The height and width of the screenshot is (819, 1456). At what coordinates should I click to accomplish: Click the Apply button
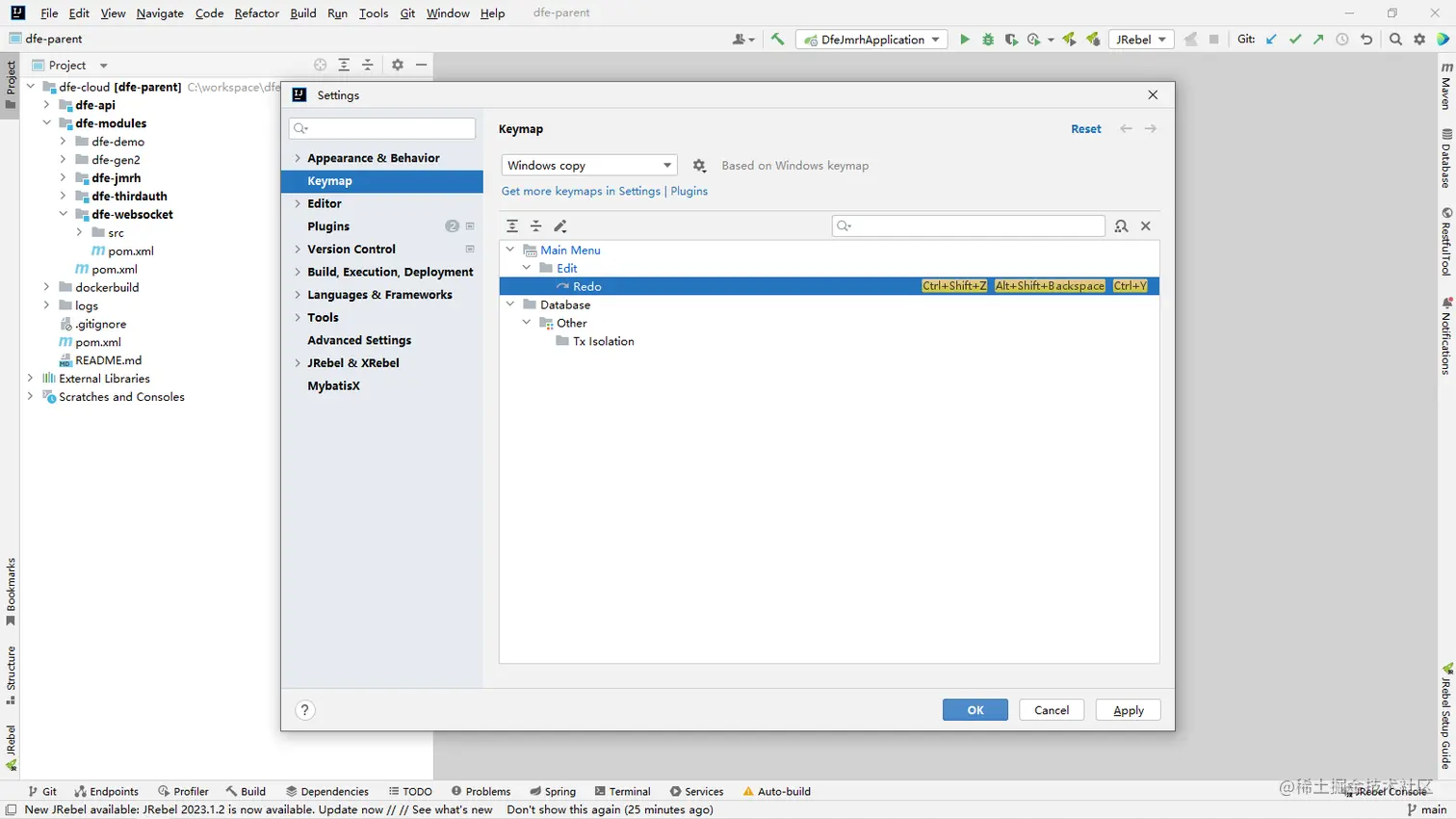(1129, 710)
